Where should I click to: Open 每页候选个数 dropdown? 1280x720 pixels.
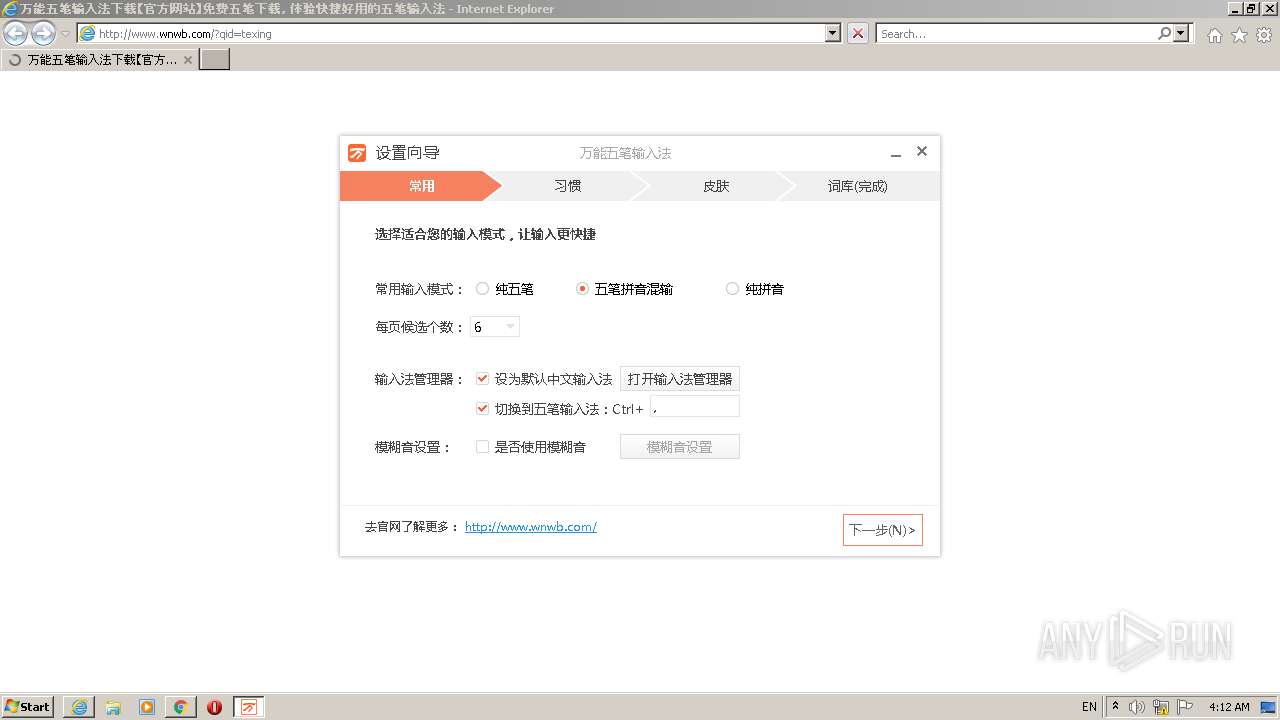[495, 327]
